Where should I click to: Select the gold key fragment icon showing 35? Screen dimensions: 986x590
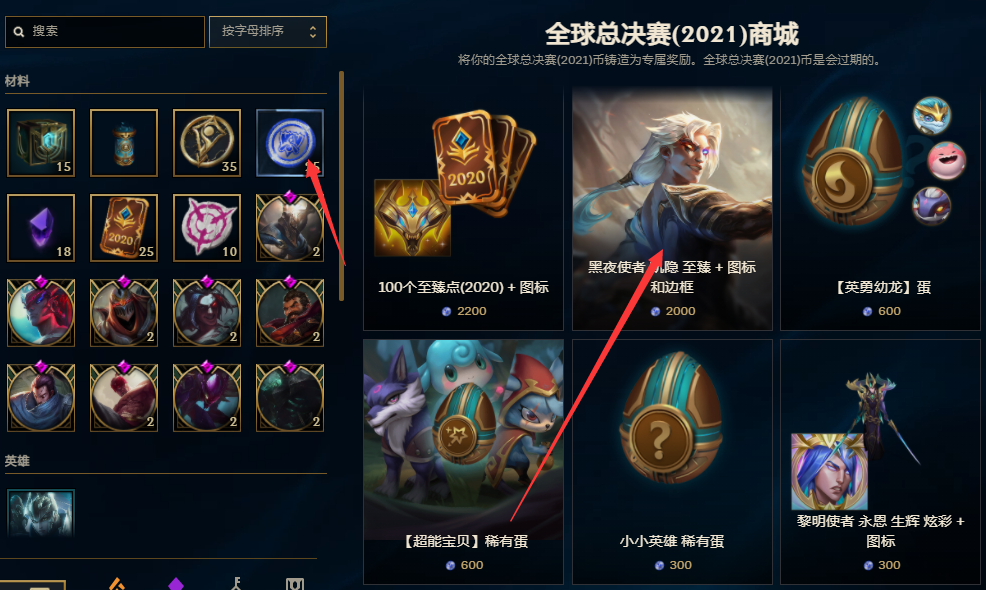207,143
